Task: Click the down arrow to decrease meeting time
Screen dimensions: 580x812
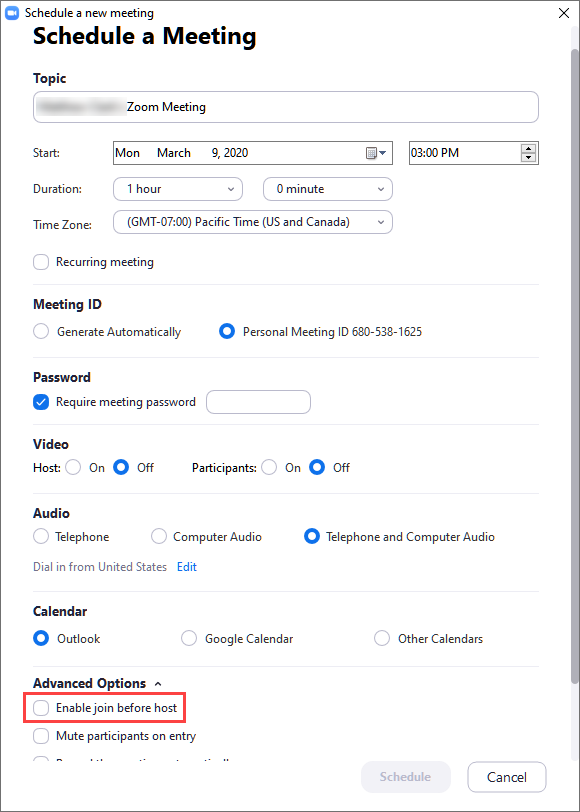Action: tap(528, 158)
